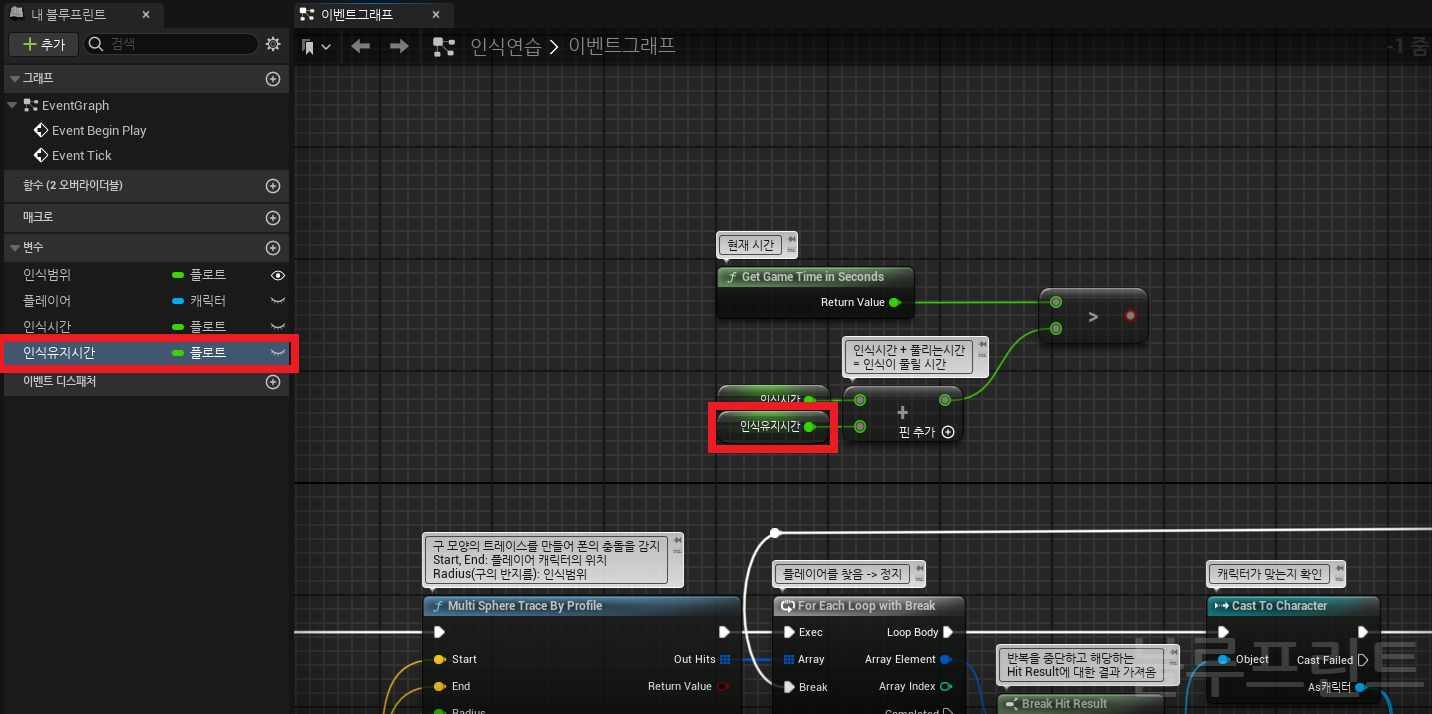Collapse the 변수 section
This screenshot has height=714, width=1432.
(14, 247)
